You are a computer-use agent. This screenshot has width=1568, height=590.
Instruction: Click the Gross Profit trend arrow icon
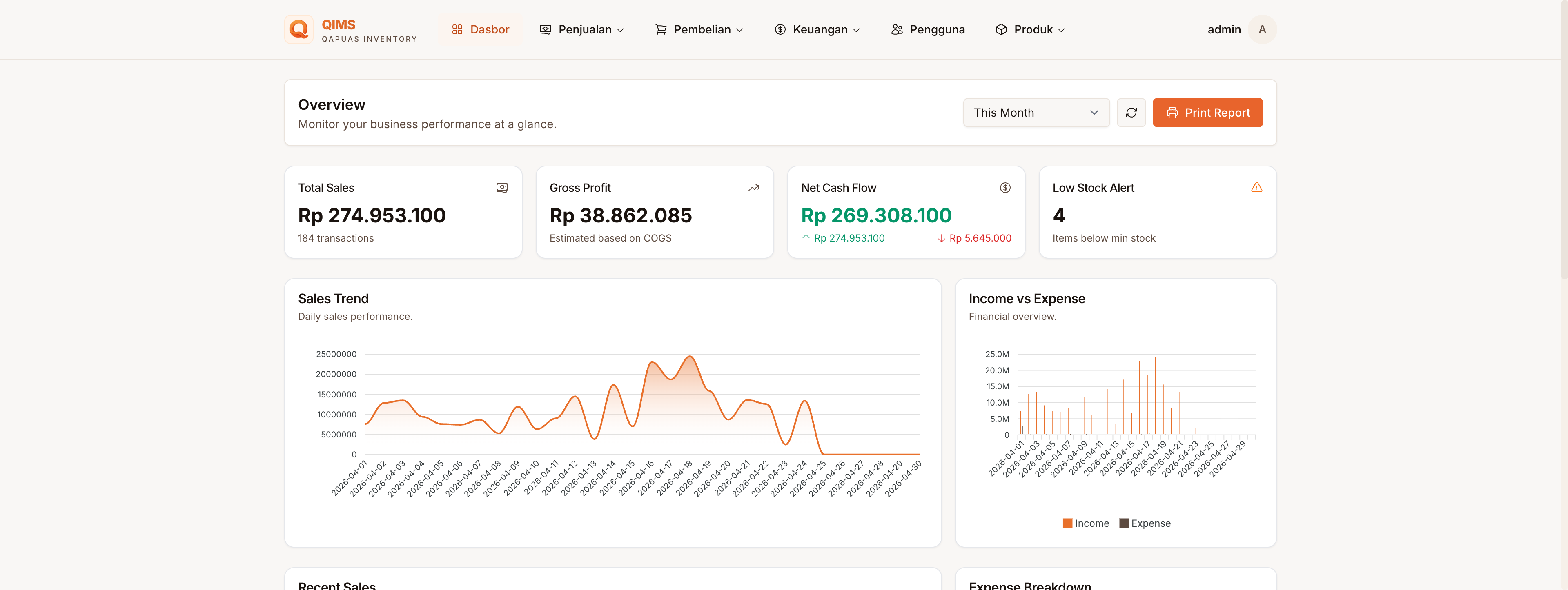(753, 188)
